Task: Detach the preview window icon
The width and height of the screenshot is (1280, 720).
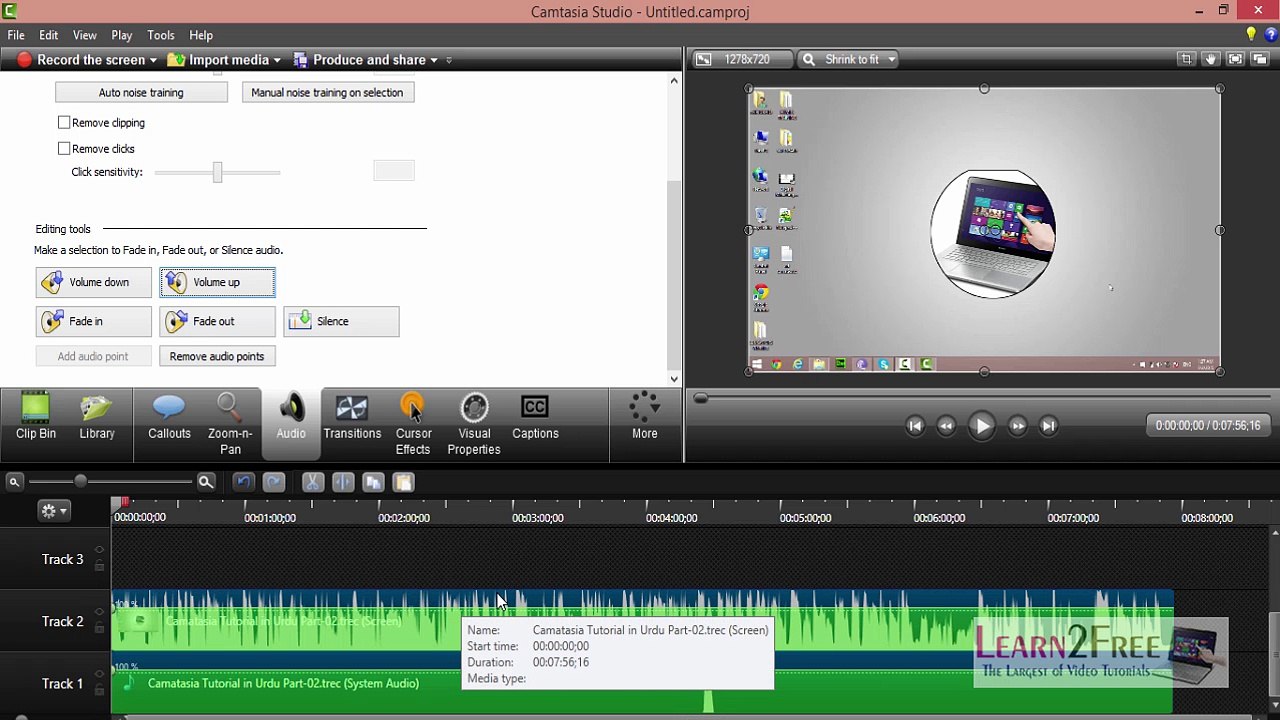Action: [1259, 60]
